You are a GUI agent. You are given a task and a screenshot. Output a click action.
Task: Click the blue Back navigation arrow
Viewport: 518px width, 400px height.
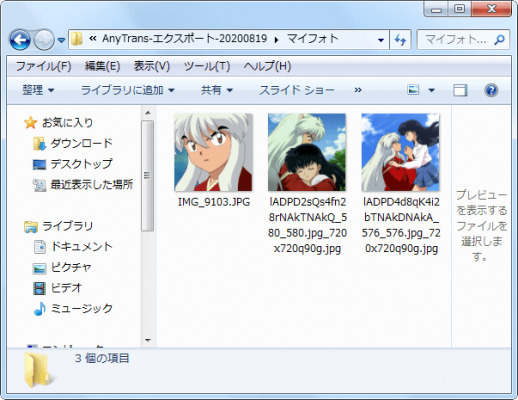pyautogui.click(x=20, y=40)
